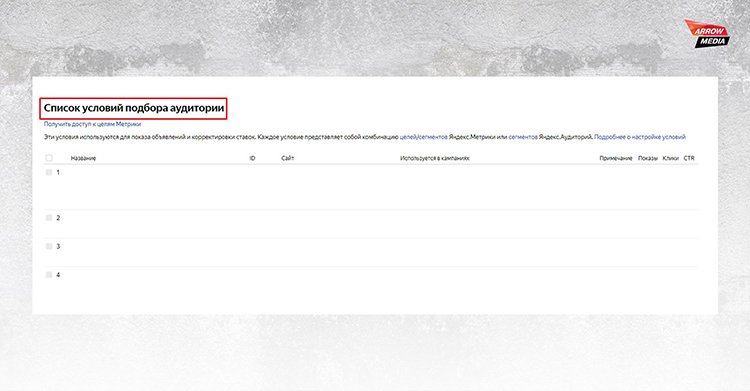Image resolution: width=750 pixels, height=391 pixels.
Task: Click the 'Сайт' column header
Action: [287, 158]
